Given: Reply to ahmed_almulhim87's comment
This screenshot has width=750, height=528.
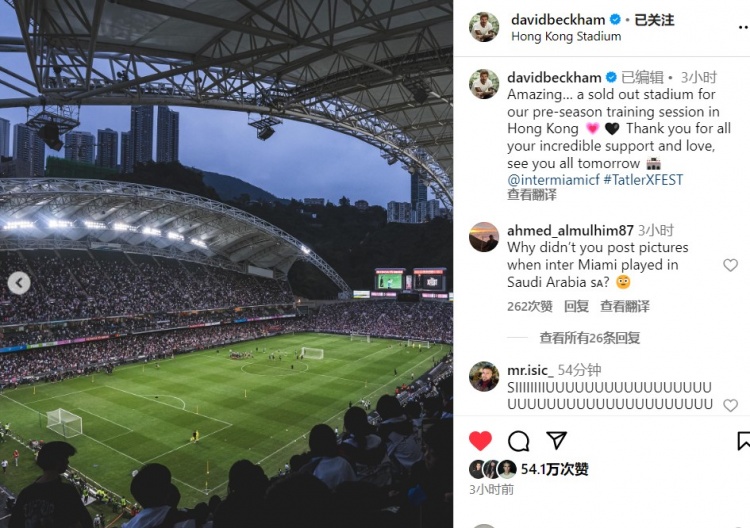Looking at the screenshot, I should (x=576, y=306).
